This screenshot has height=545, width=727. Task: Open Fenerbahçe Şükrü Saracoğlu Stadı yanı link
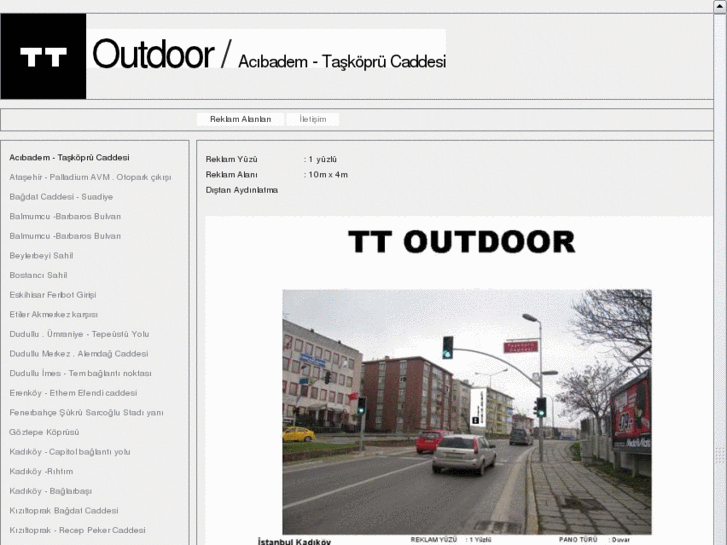tap(87, 412)
